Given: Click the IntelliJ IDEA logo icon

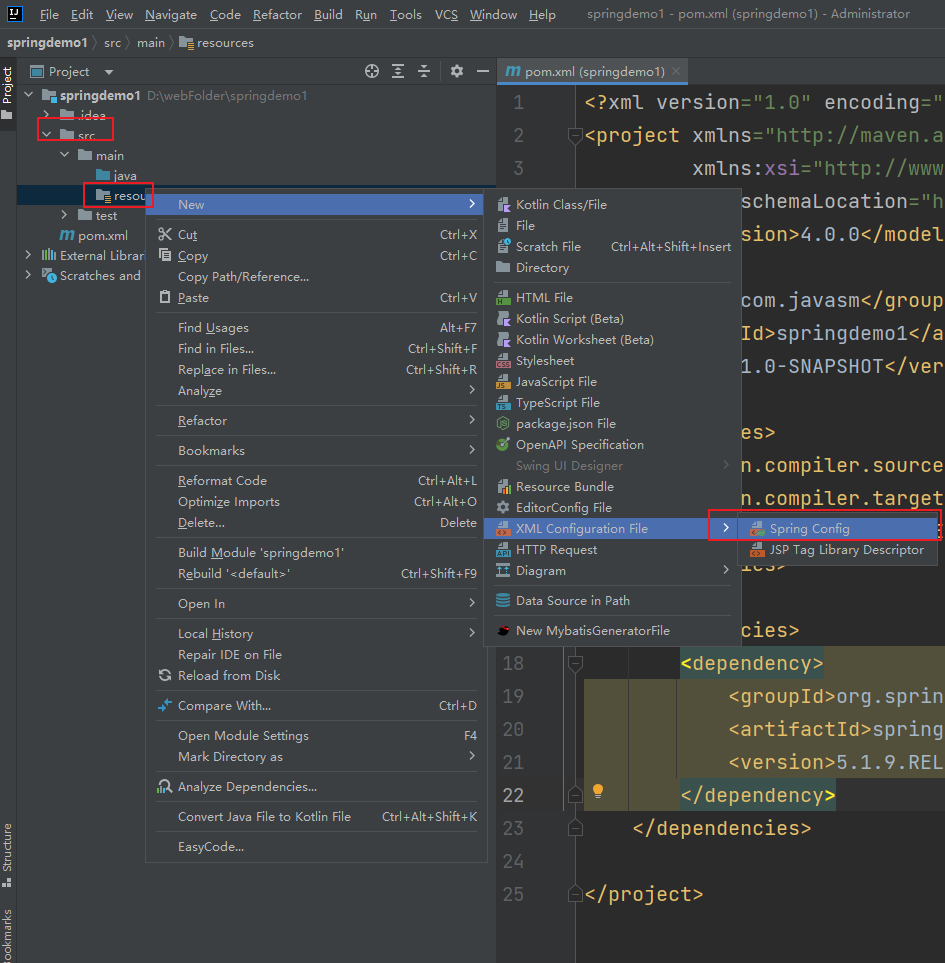Looking at the screenshot, I should pyautogui.click(x=15, y=14).
